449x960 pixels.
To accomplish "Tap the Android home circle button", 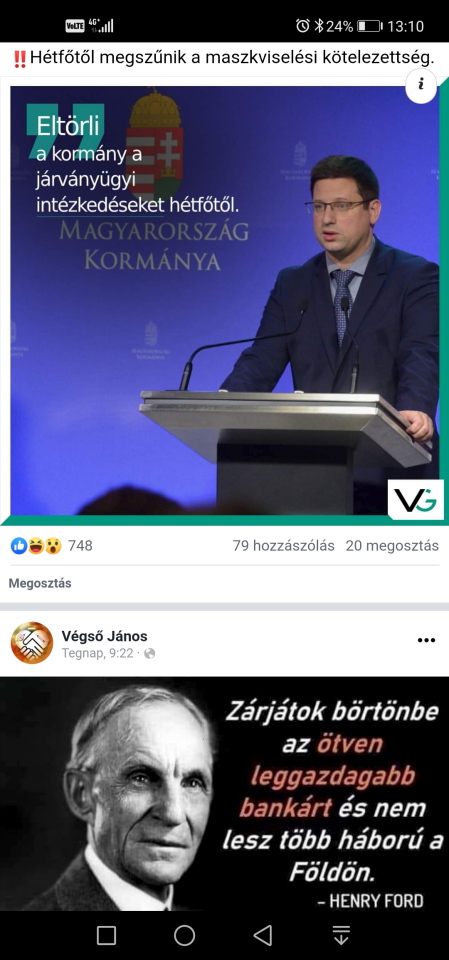I will click(x=184, y=935).
